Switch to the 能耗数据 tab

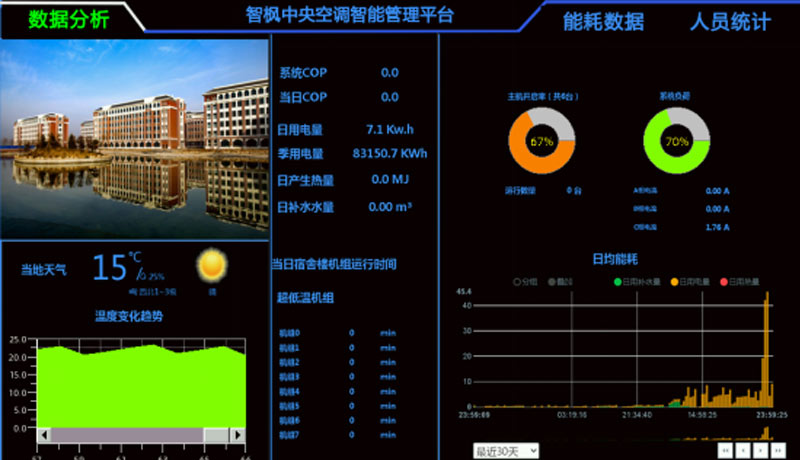[x=604, y=21]
